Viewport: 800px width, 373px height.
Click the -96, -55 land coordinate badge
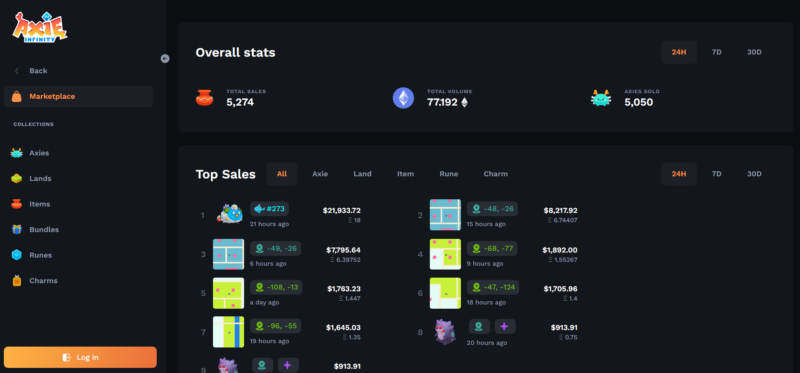(276, 326)
